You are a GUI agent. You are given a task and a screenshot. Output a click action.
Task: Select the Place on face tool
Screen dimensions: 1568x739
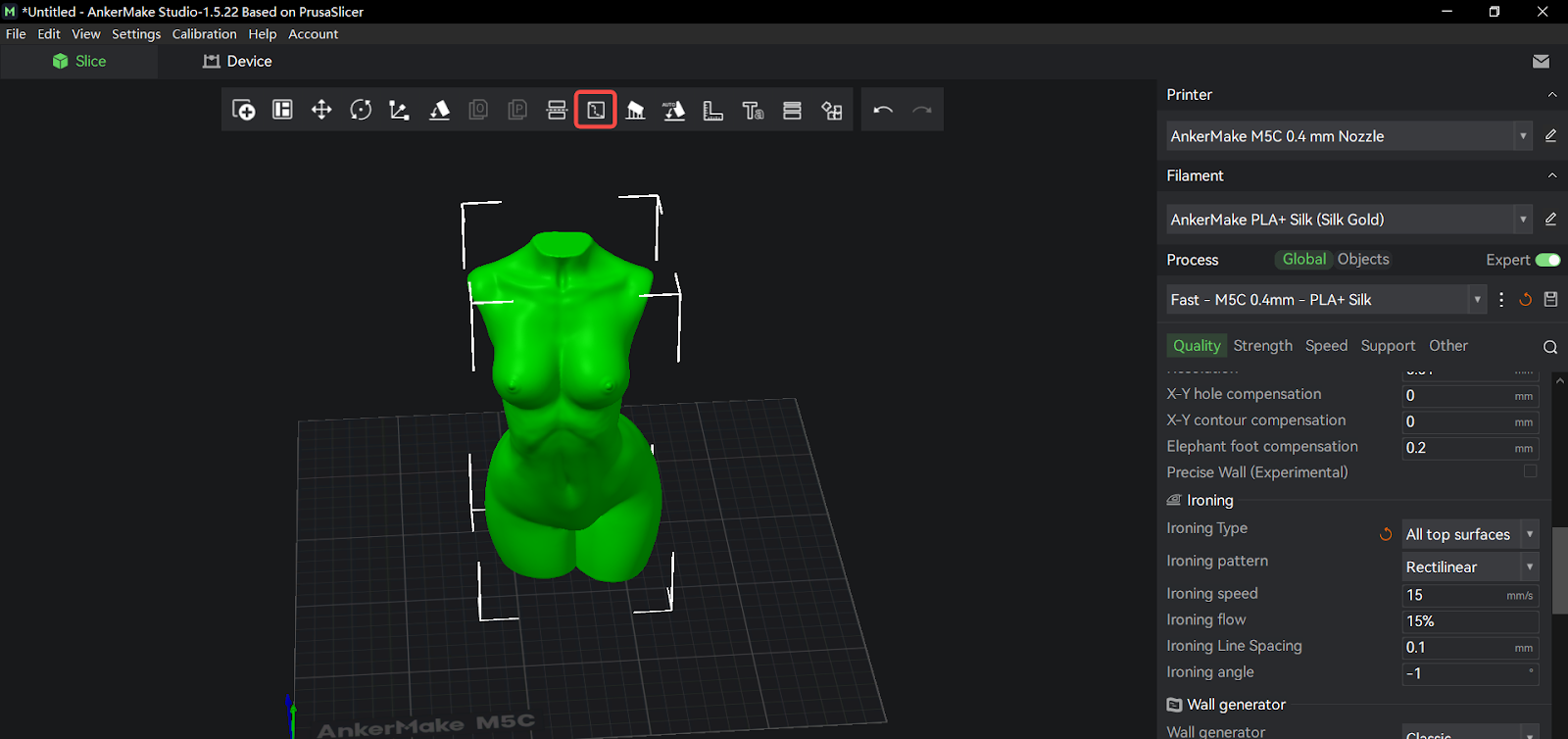coord(439,110)
